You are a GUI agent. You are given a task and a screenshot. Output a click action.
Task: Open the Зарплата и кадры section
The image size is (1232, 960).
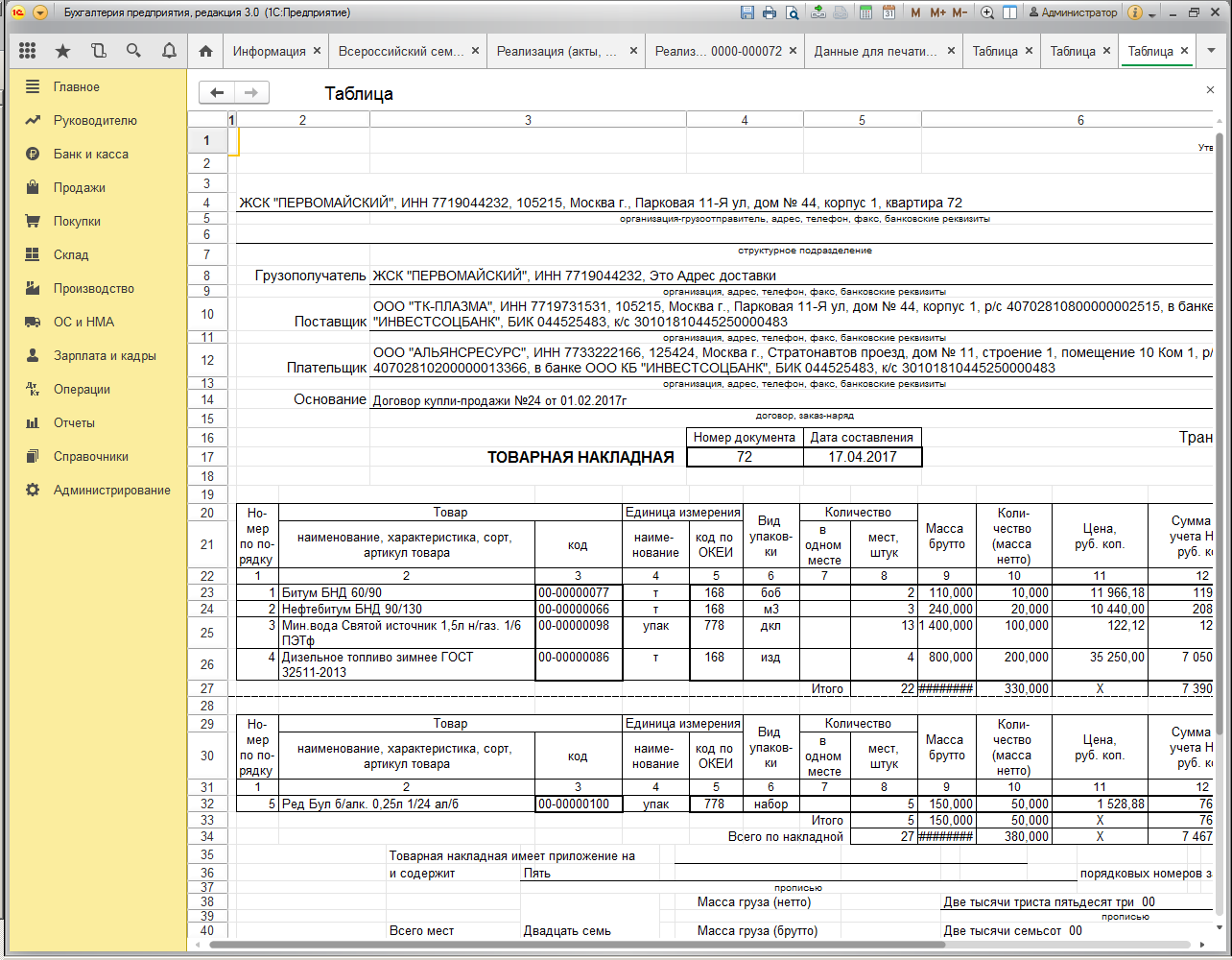pos(105,355)
